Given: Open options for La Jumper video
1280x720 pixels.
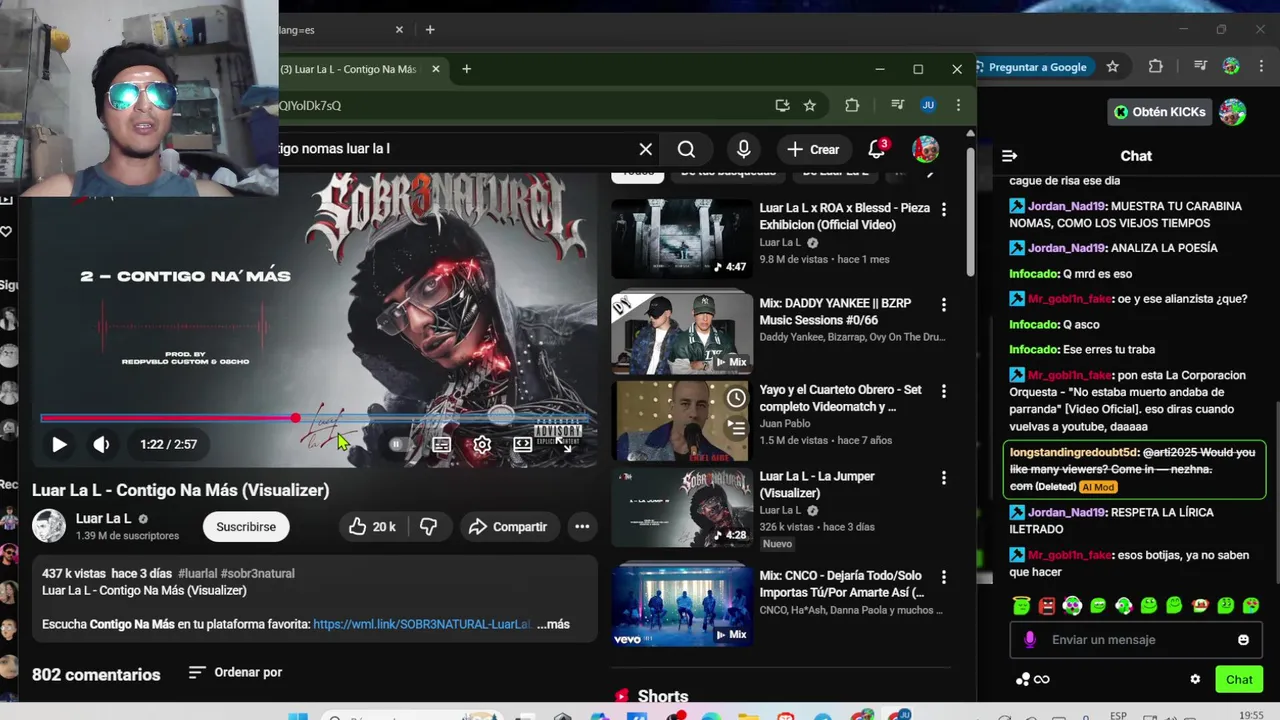Looking at the screenshot, I should 943,478.
